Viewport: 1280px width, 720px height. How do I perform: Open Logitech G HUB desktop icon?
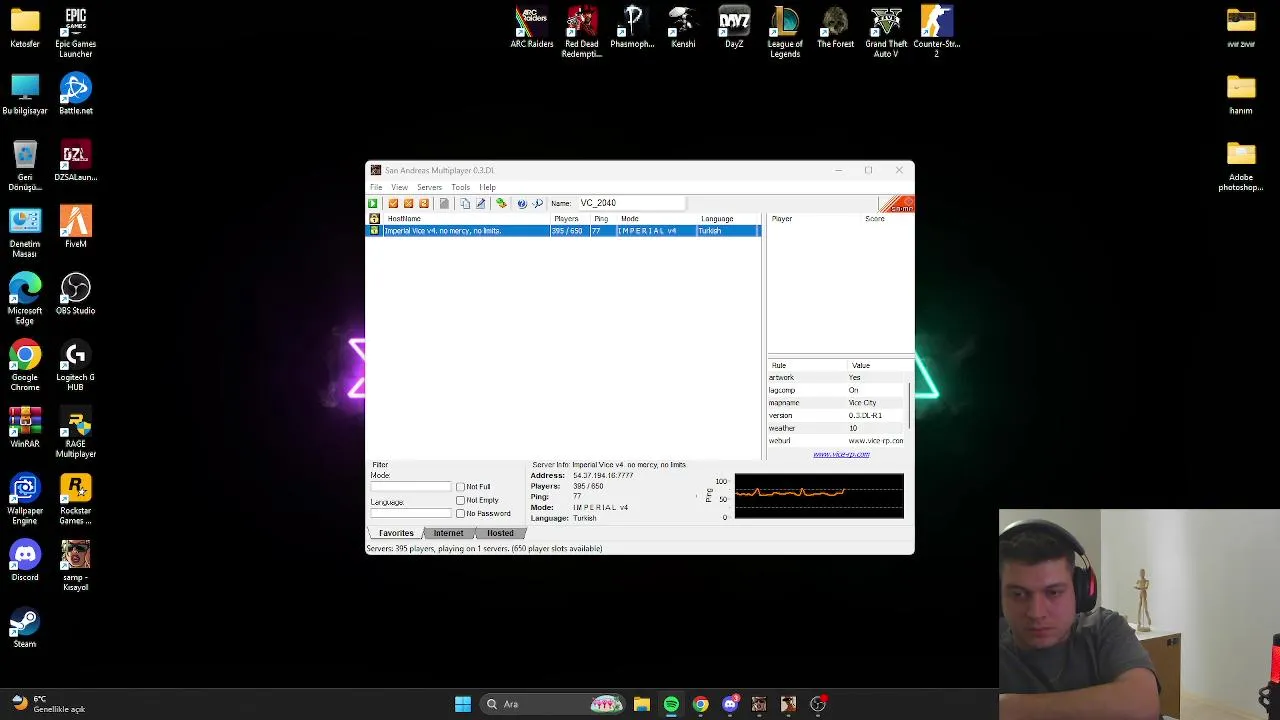click(75, 366)
